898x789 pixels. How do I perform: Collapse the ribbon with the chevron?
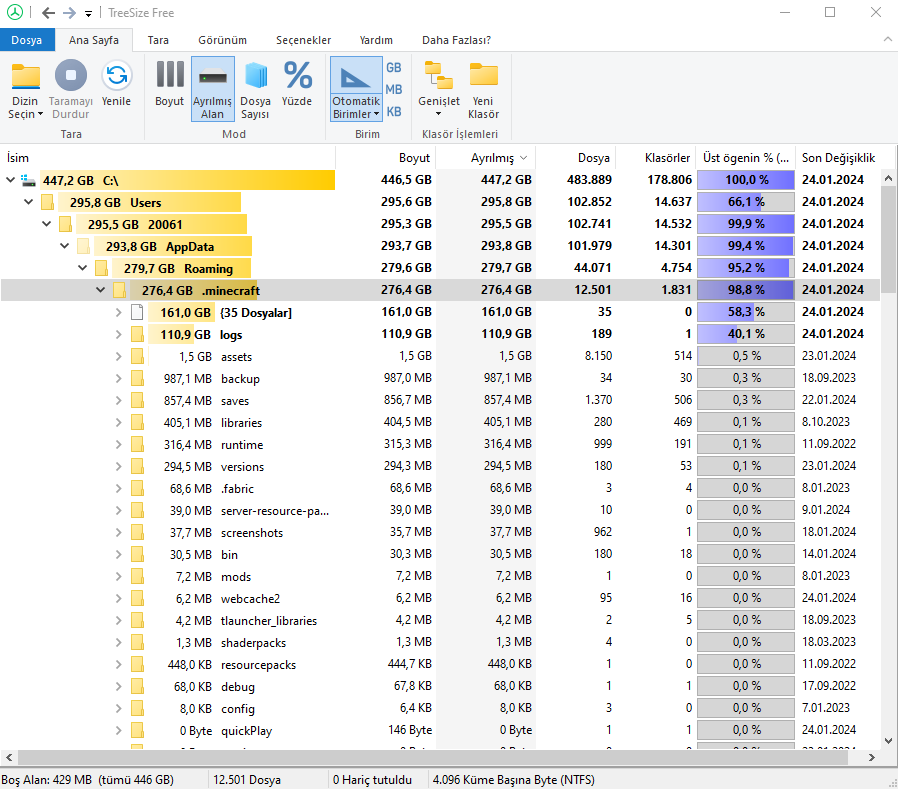[x=887, y=39]
